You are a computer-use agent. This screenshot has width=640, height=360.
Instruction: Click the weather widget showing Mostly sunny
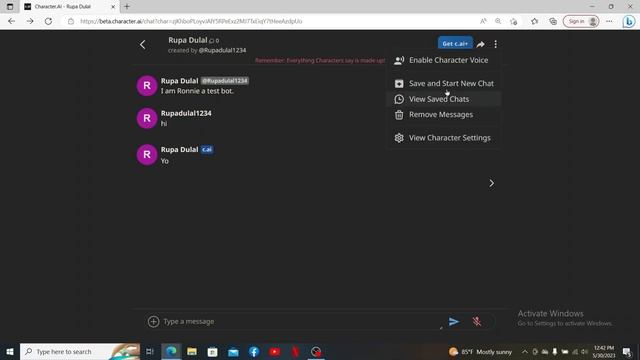click(480, 351)
